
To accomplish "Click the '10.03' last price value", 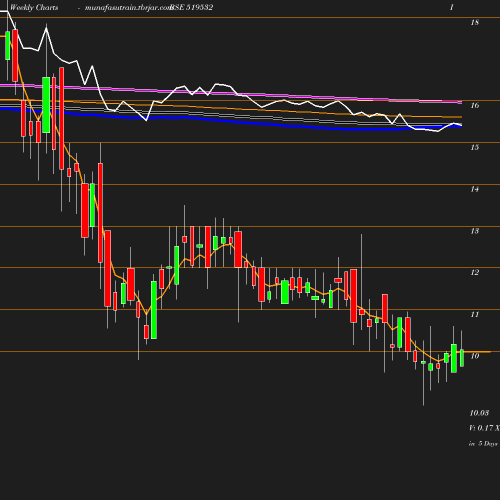I will point(479,413).
